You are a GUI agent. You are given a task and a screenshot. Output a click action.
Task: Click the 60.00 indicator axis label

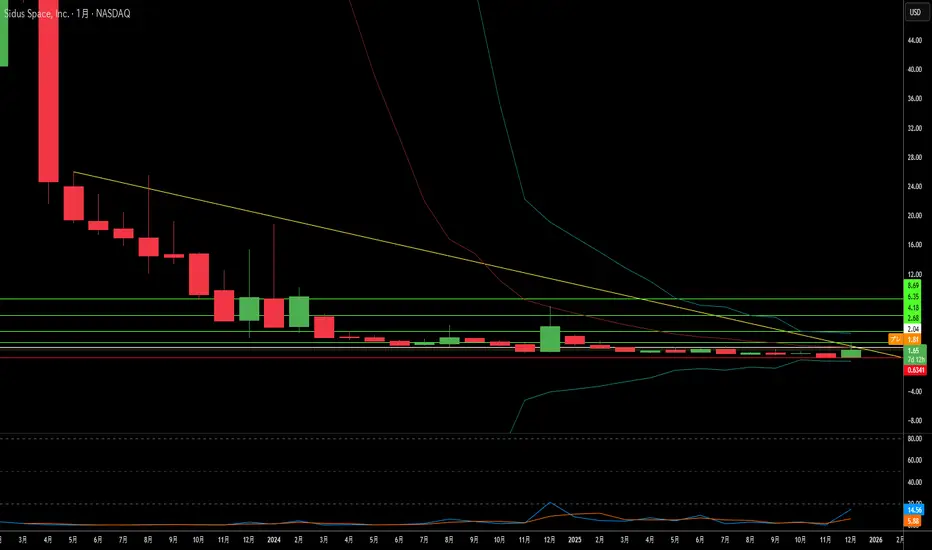tap(915, 460)
